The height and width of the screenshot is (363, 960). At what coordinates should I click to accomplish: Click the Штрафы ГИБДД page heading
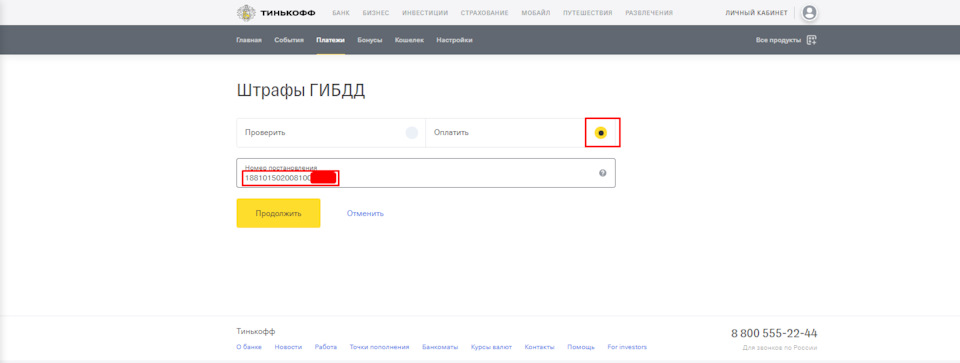click(x=301, y=91)
